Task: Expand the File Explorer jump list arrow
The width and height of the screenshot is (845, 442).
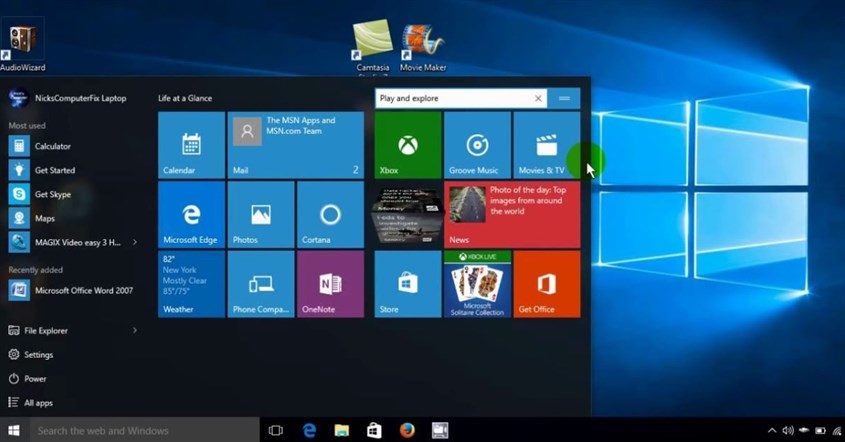Action: [x=135, y=330]
